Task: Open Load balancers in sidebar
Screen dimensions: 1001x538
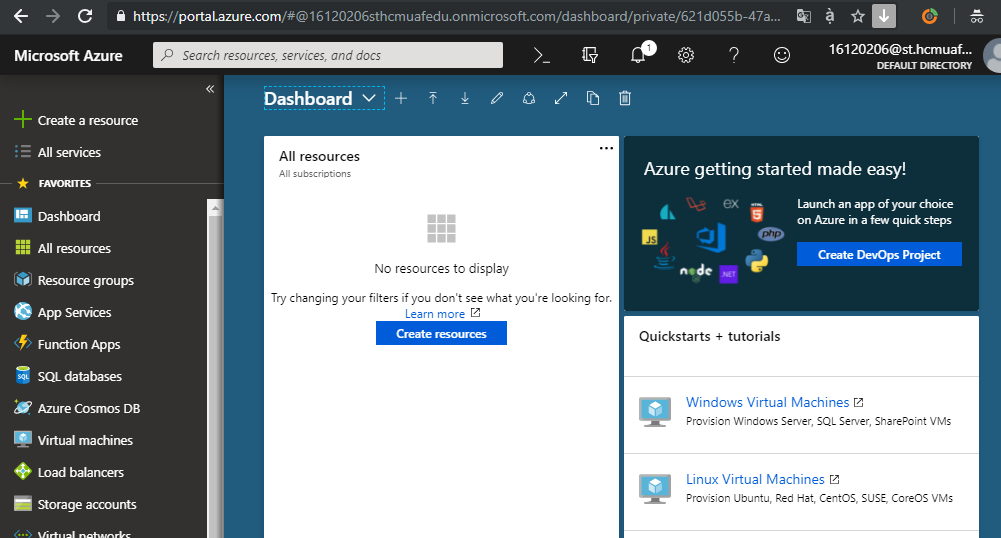Action: (80, 472)
